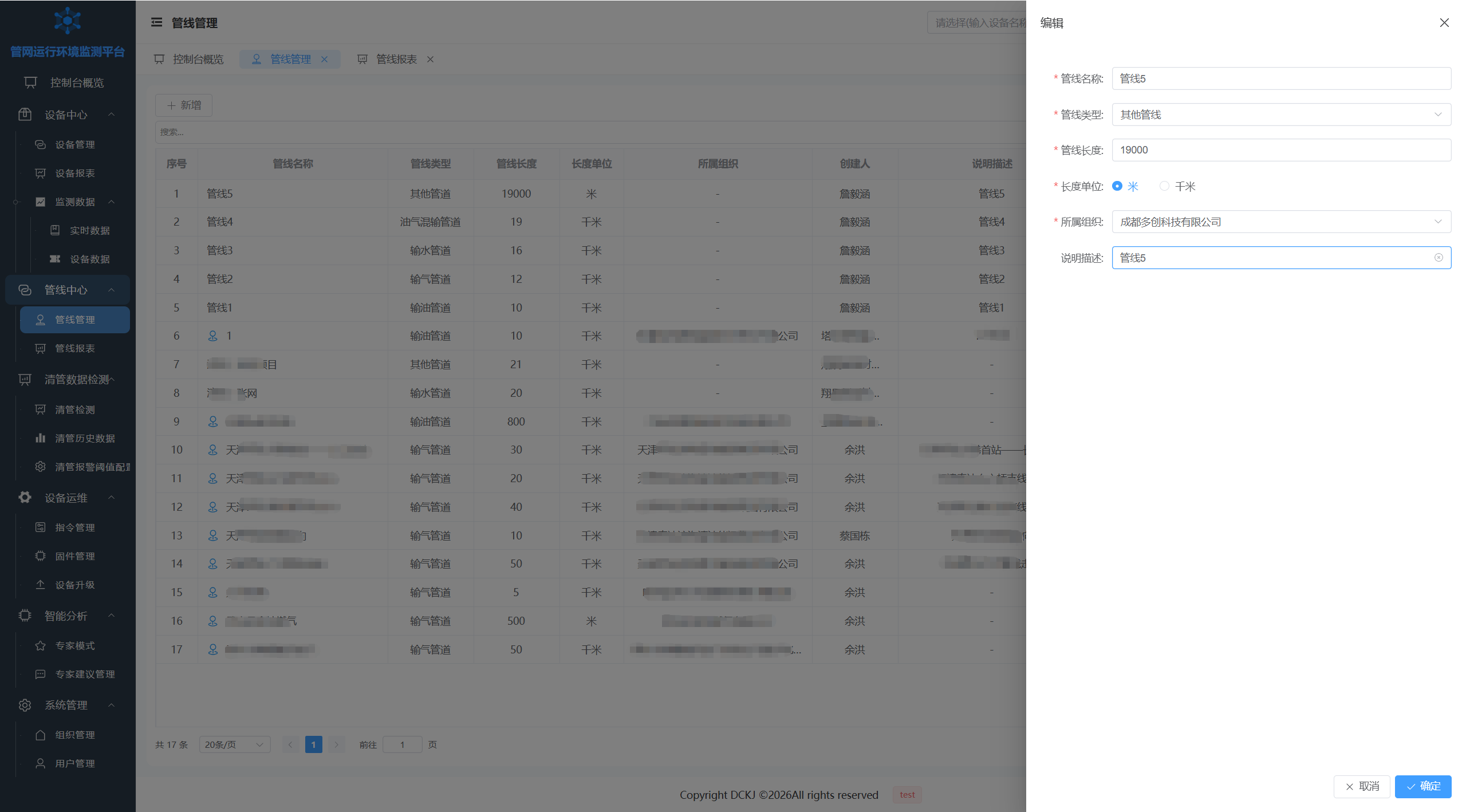Image resolution: width=1466 pixels, height=812 pixels.
Task: Click the 确定 confirm button
Action: coord(1423,786)
